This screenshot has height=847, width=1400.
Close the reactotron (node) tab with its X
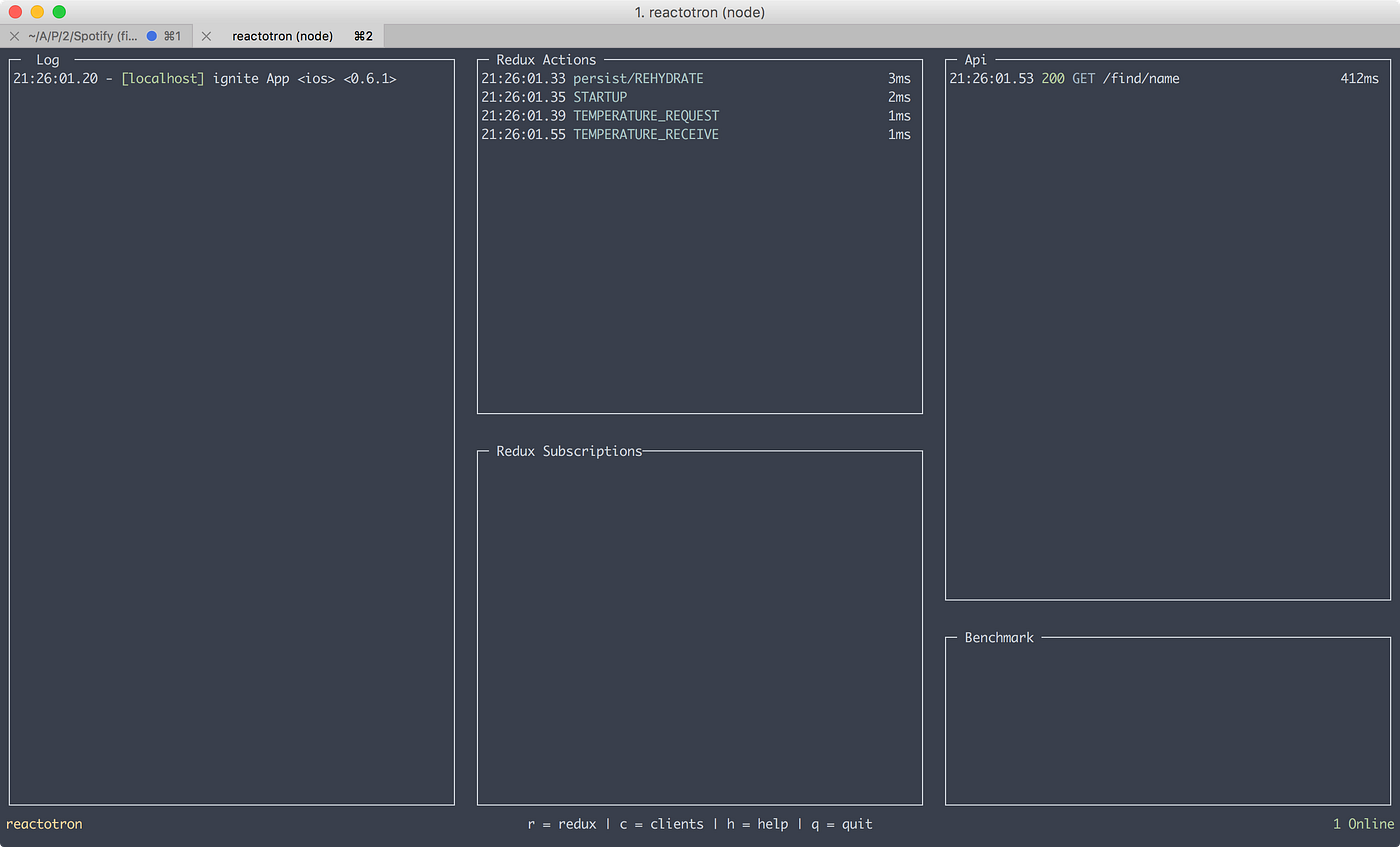206,36
